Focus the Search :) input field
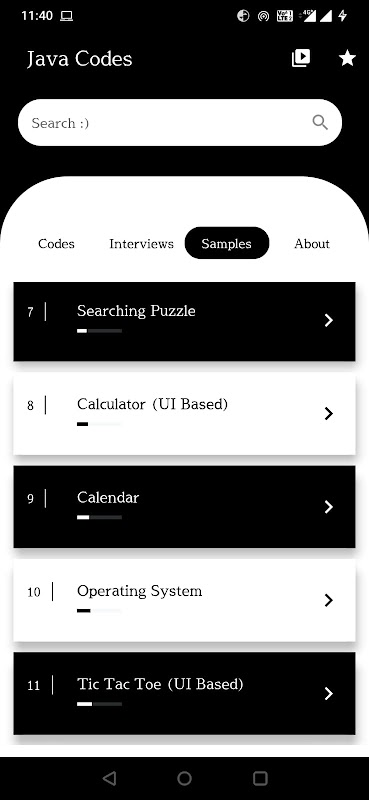Screen dimensions: 369x800 180,122
